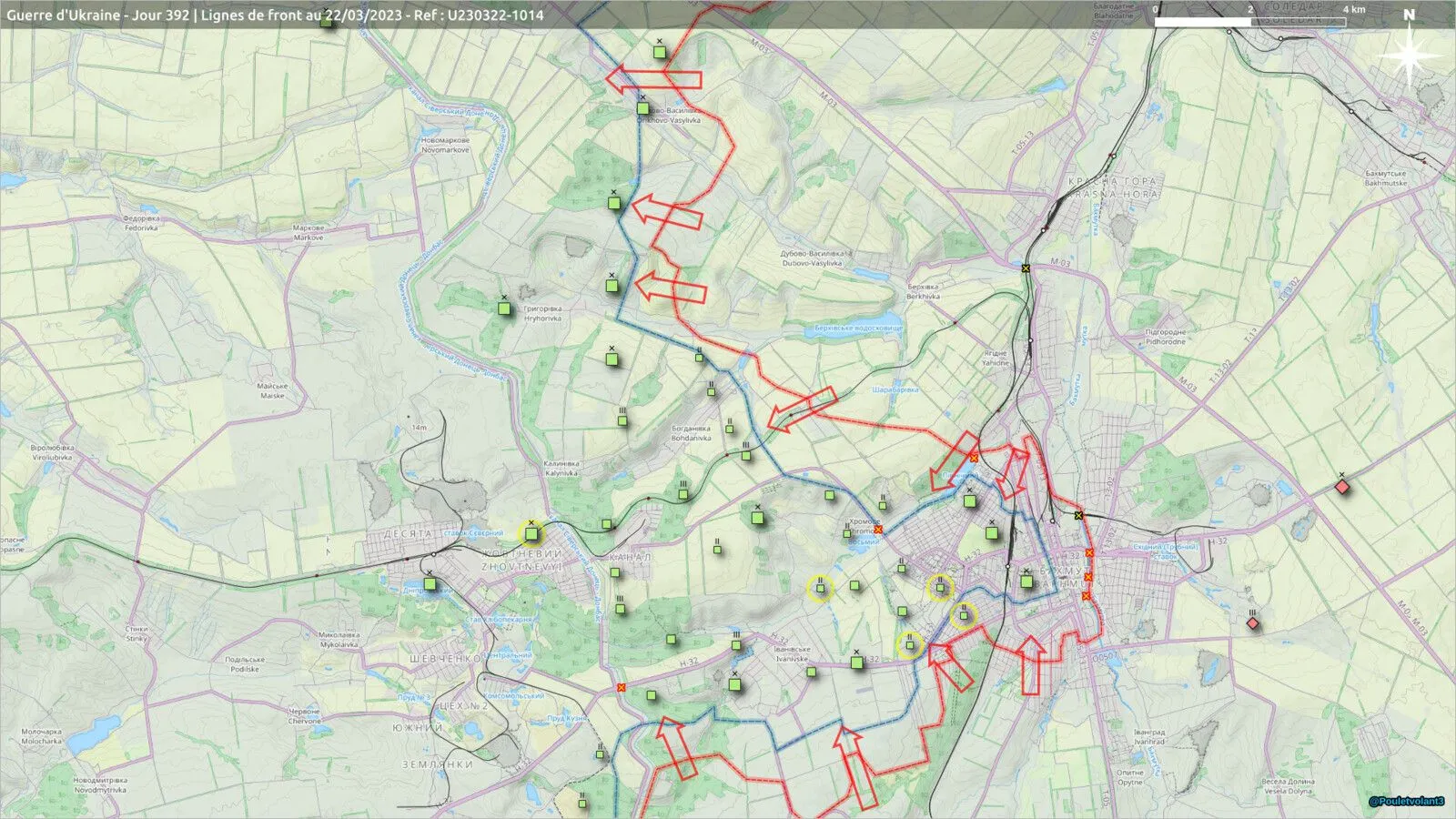Click the red diamond unit marked with X
Image resolution: width=1456 pixels, height=819 pixels.
coord(1341,487)
